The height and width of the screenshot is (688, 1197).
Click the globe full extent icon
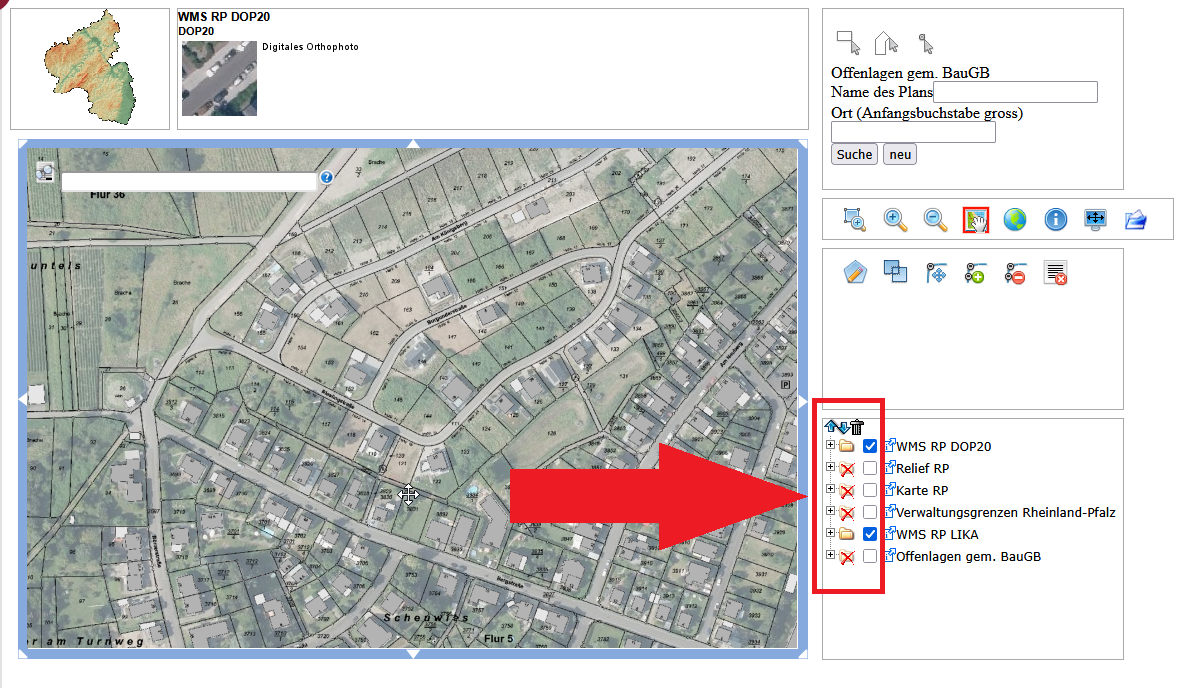(1015, 220)
